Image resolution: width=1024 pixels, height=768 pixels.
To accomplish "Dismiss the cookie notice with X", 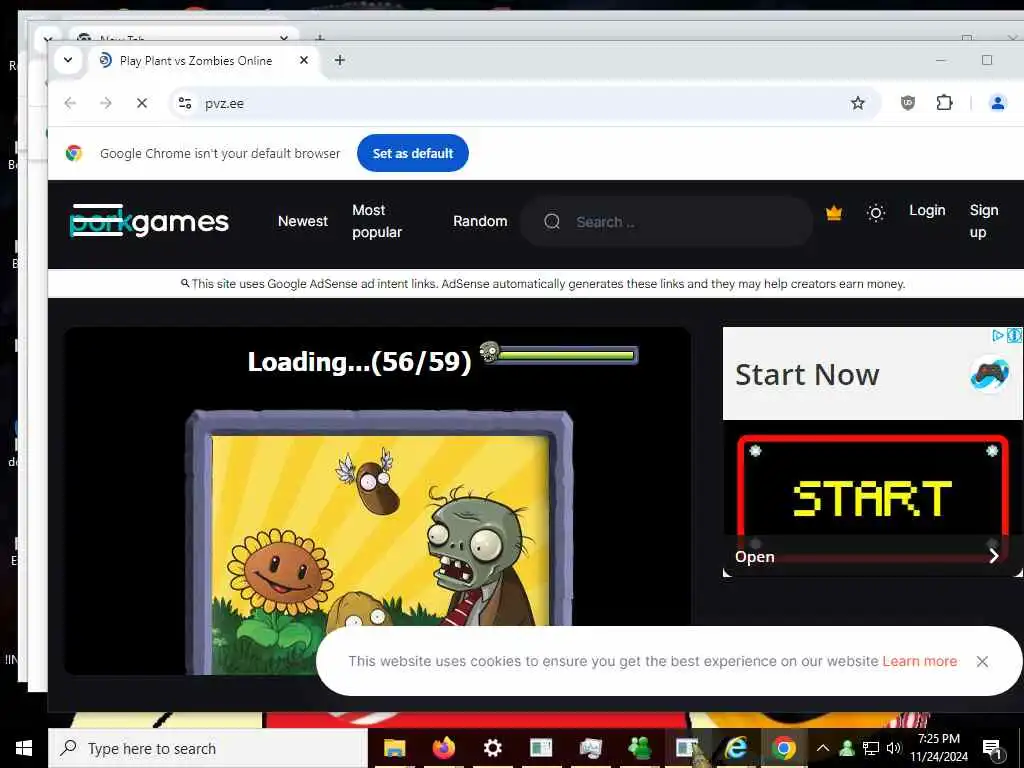I will (982, 662).
